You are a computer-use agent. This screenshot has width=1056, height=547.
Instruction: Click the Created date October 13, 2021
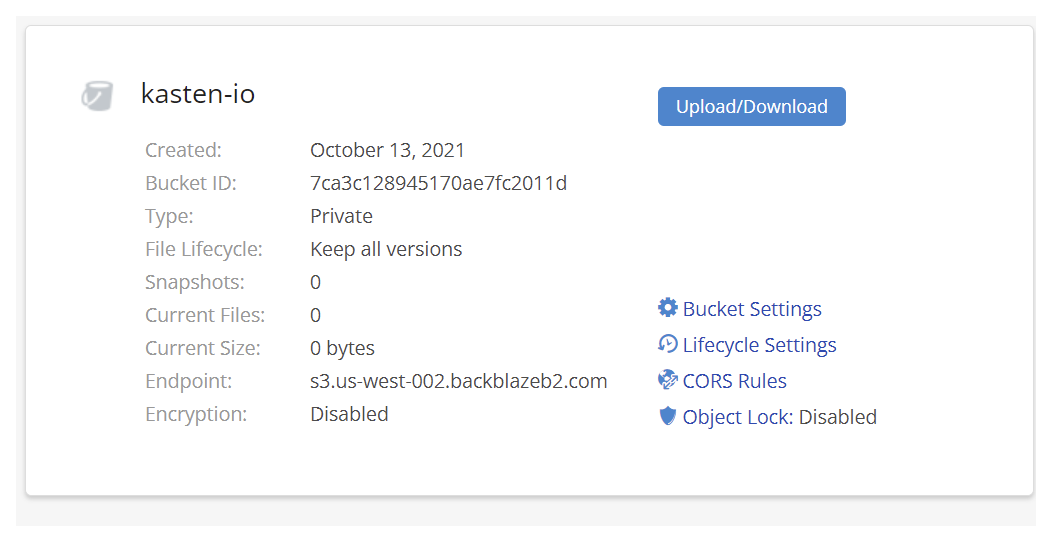pyautogui.click(x=387, y=150)
